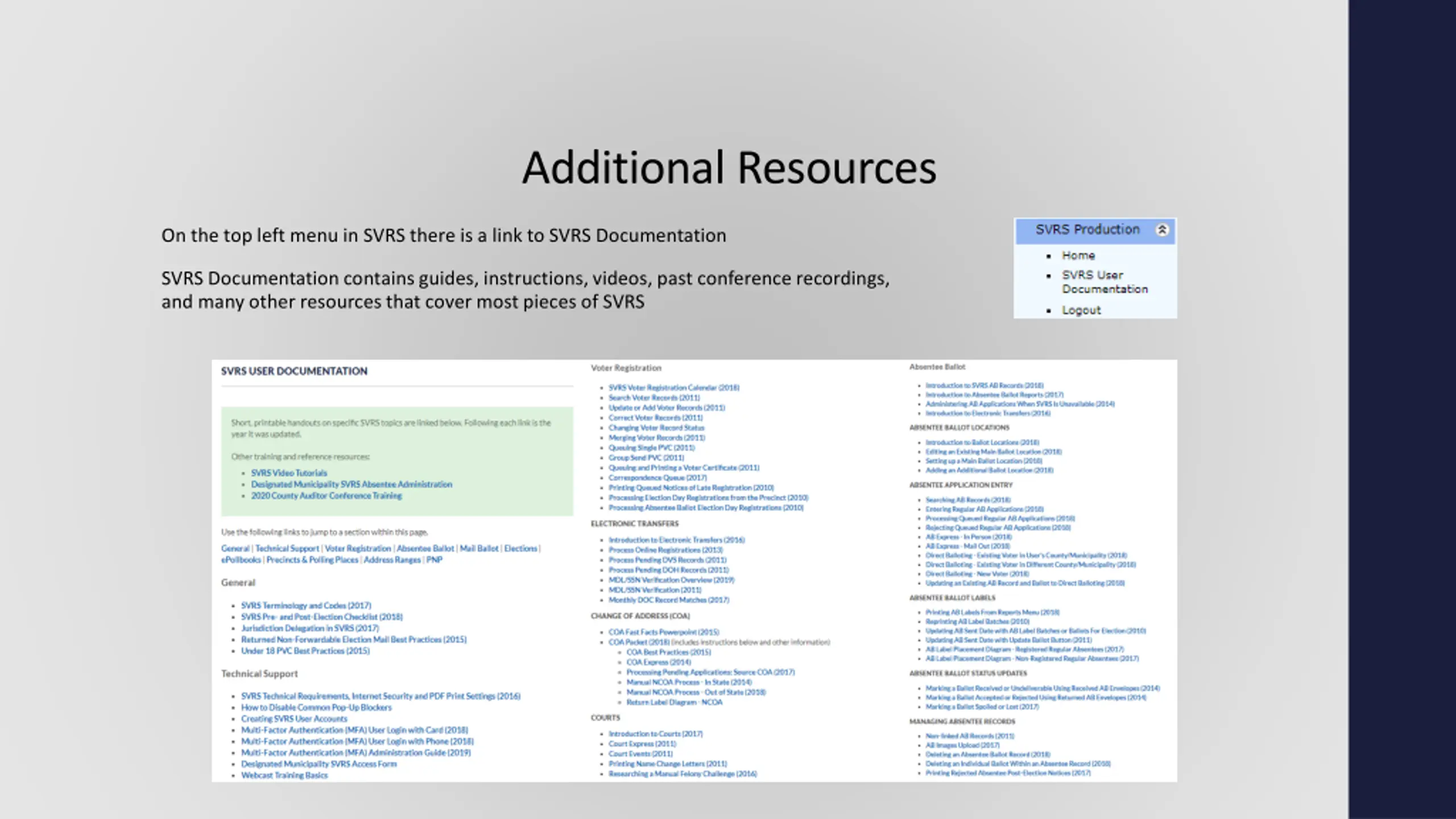Open COA Packet (2018) link
Viewport: 1456px width, 819px height.
(639, 642)
